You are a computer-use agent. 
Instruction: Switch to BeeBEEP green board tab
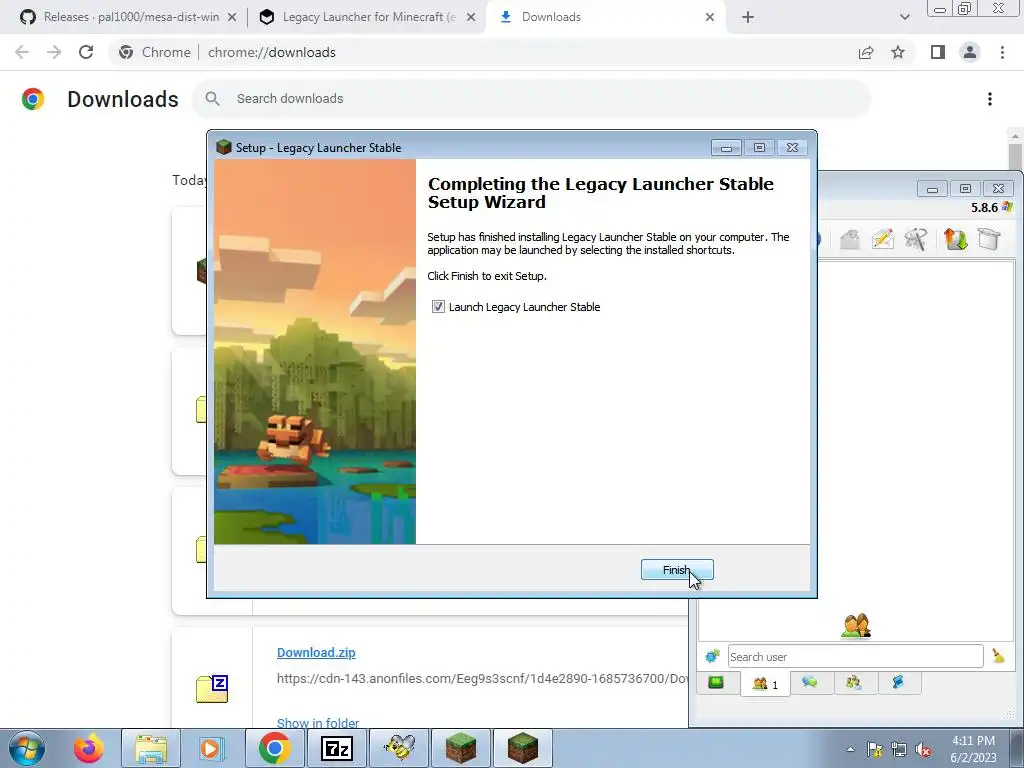click(x=716, y=683)
